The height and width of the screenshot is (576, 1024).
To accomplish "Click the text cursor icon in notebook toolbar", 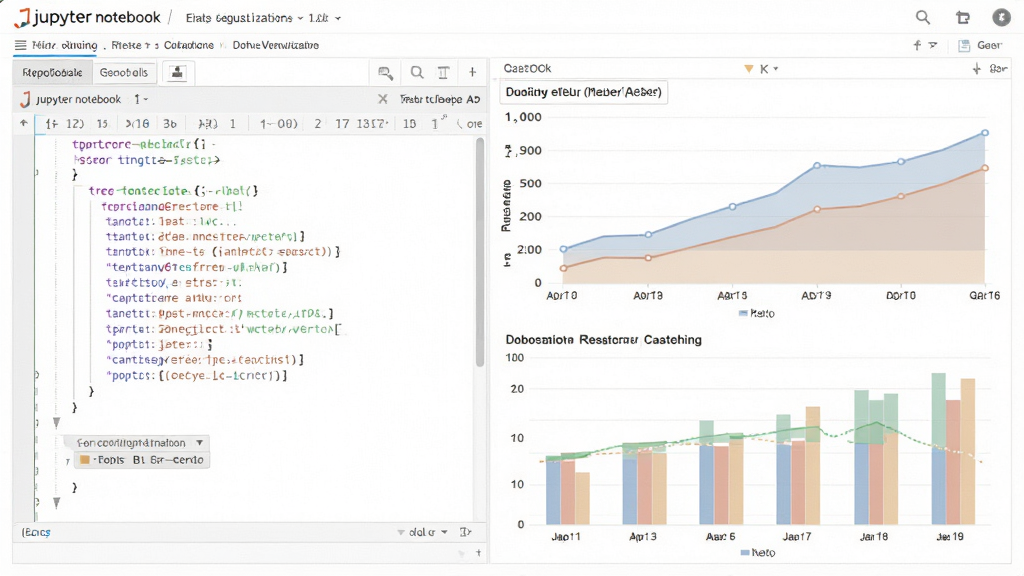I will tap(443, 72).
